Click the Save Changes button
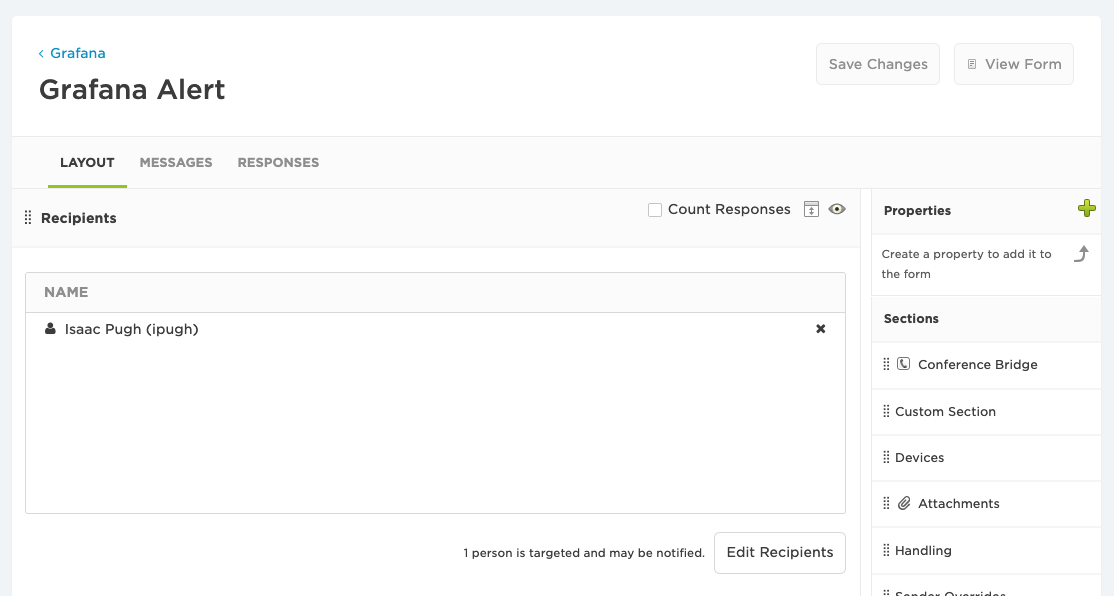Screen dimensions: 1114x596 (878, 64)
